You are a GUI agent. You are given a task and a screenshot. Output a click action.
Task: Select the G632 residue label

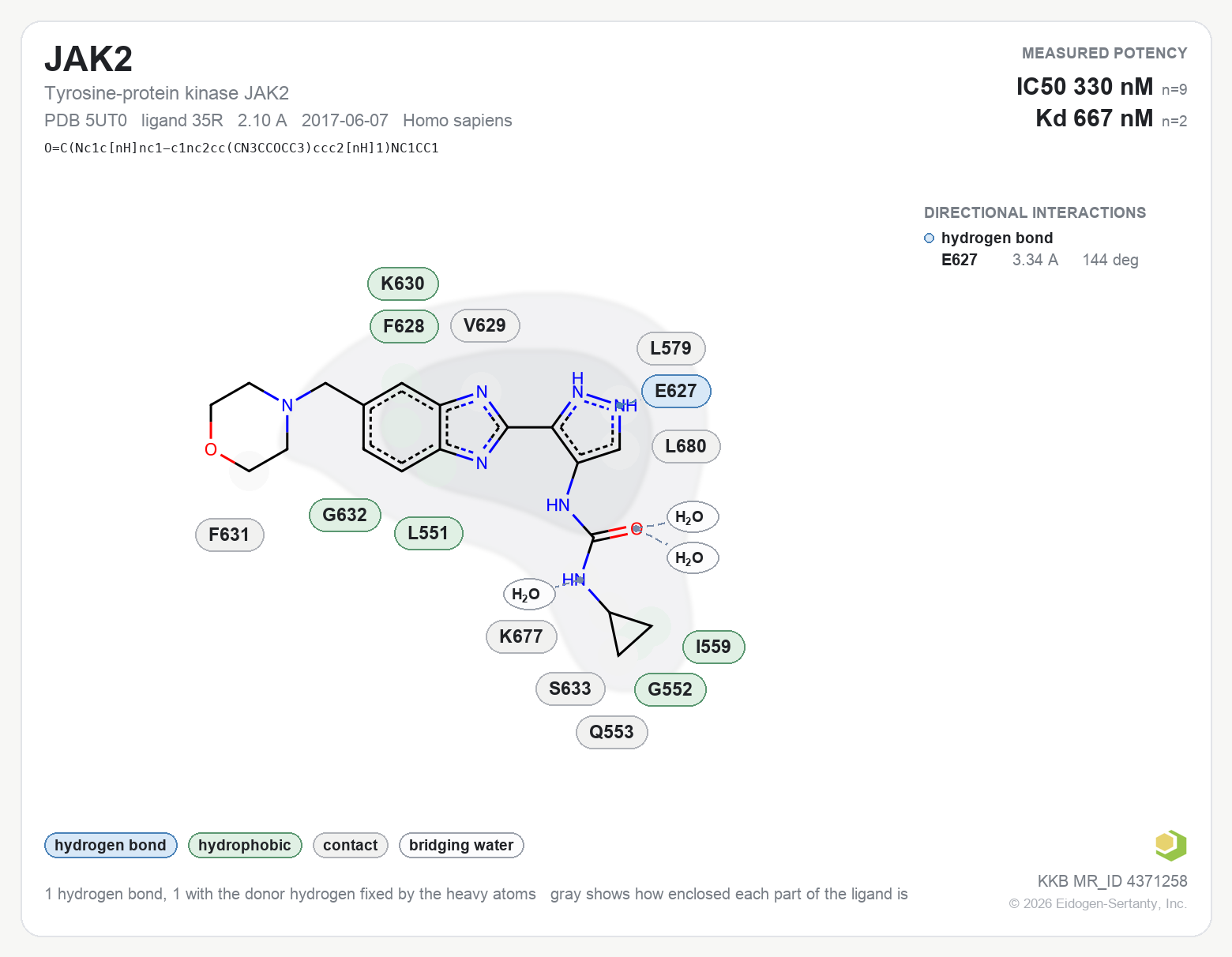click(x=345, y=515)
